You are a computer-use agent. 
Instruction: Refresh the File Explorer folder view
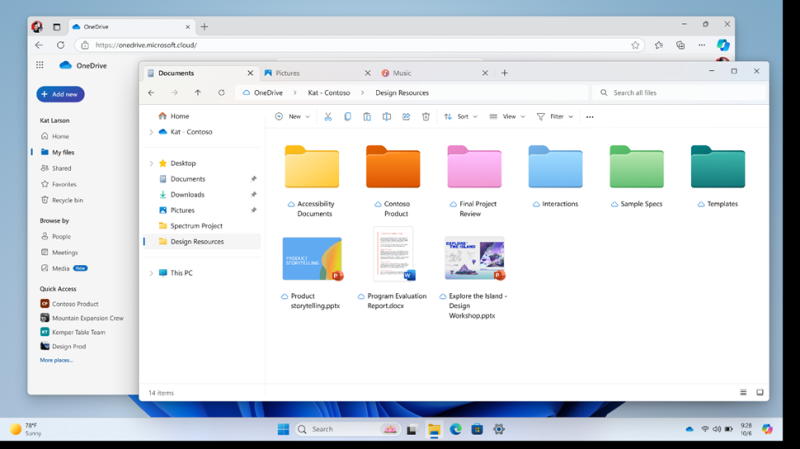click(x=221, y=93)
